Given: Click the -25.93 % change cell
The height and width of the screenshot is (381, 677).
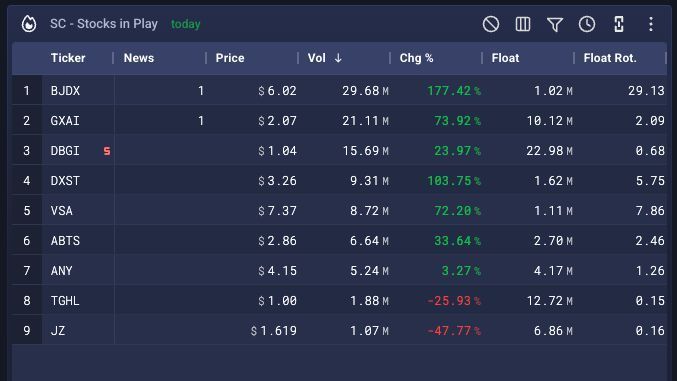Looking at the screenshot, I should [x=454, y=301].
